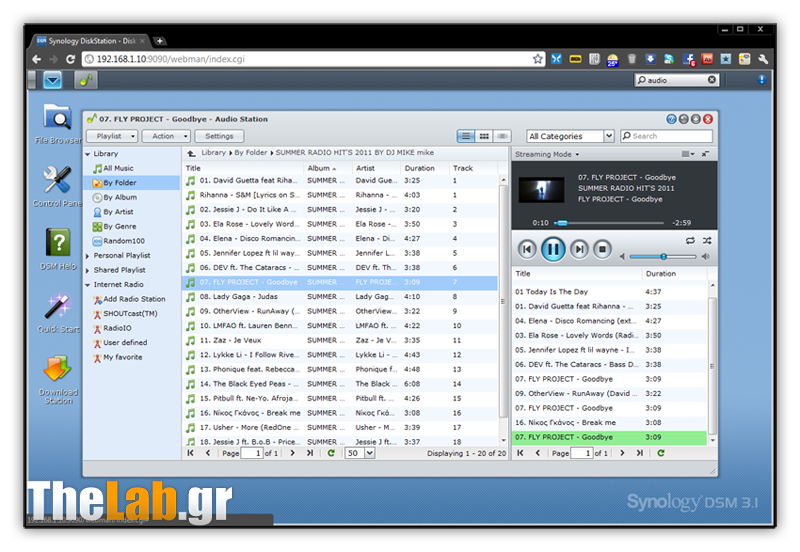Select All Music in the library

[113, 168]
